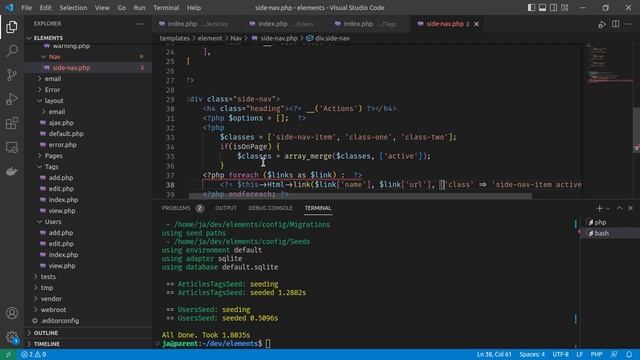Image resolution: width=640 pixels, height=360 pixels.
Task: Open the Explorer view in activity bar
Action: [x=12, y=27]
